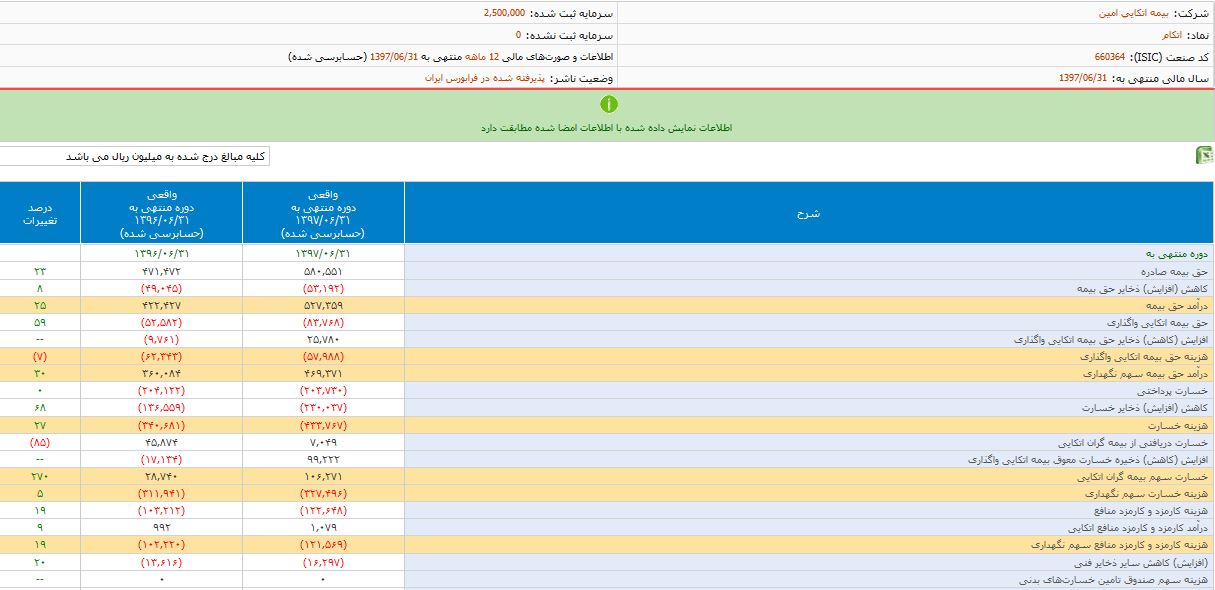
Task: Click the registered capital value 2,500,000
Action: click(510, 14)
